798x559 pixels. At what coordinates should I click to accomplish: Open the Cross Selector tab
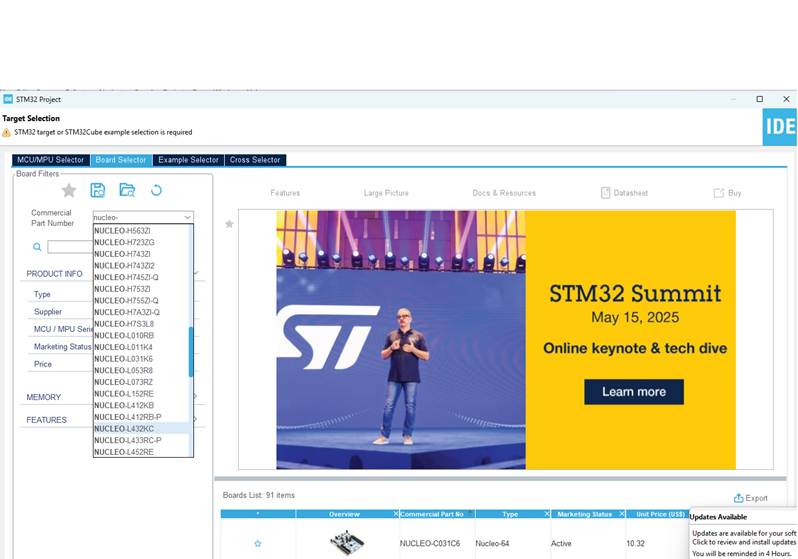click(255, 160)
